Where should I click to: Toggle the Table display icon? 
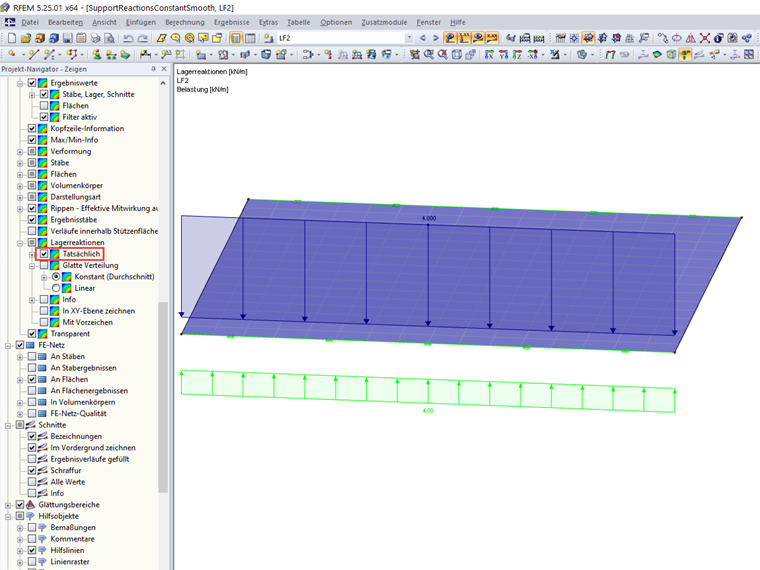[x=250, y=38]
